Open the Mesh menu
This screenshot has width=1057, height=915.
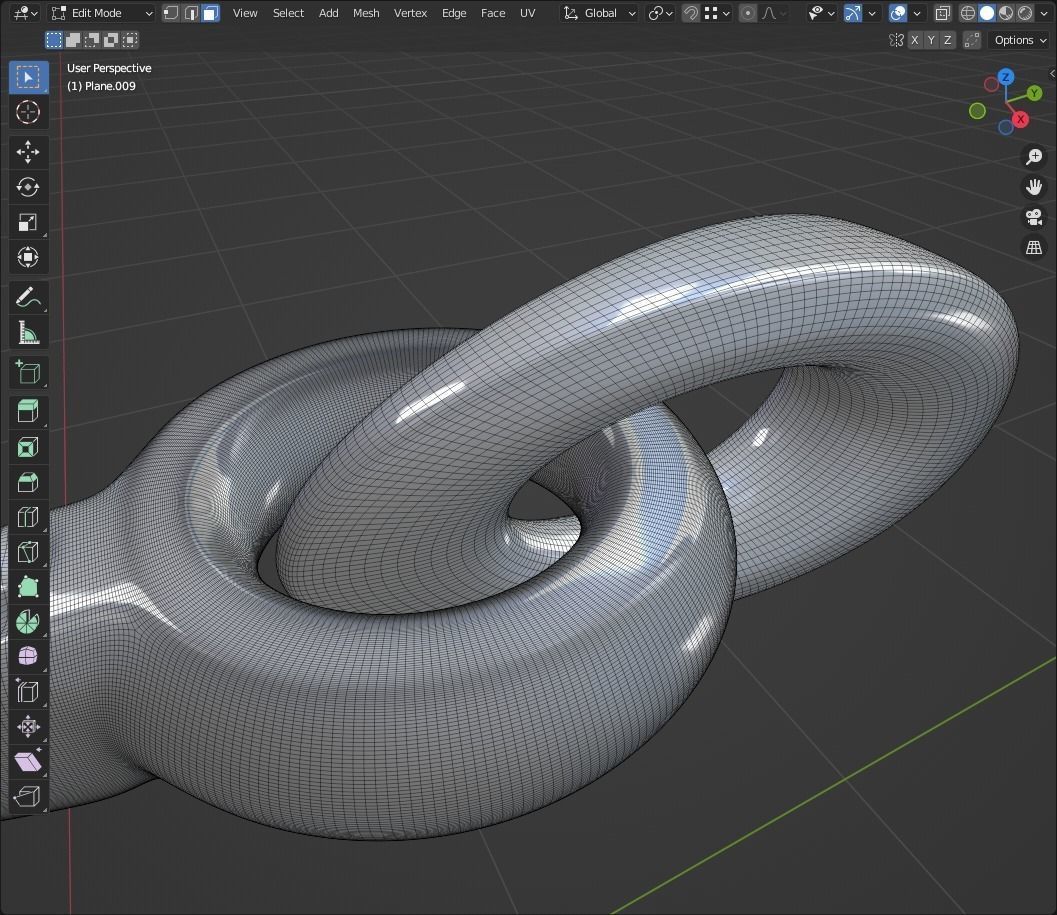pyautogui.click(x=366, y=13)
